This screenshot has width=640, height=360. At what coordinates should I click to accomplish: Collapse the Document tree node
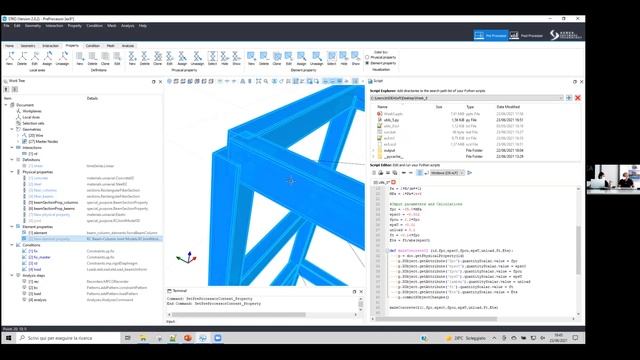click(x=6, y=105)
